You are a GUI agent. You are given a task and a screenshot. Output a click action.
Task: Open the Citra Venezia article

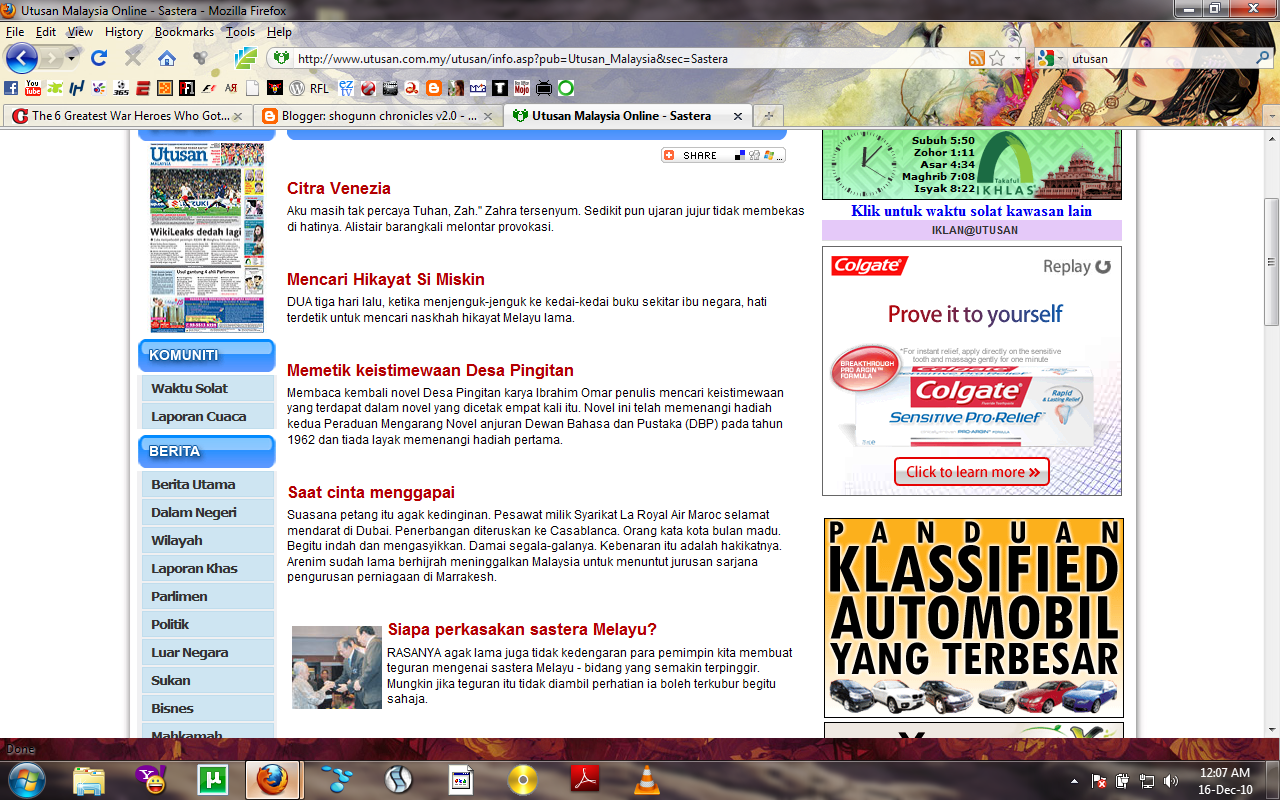pyautogui.click(x=339, y=188)
